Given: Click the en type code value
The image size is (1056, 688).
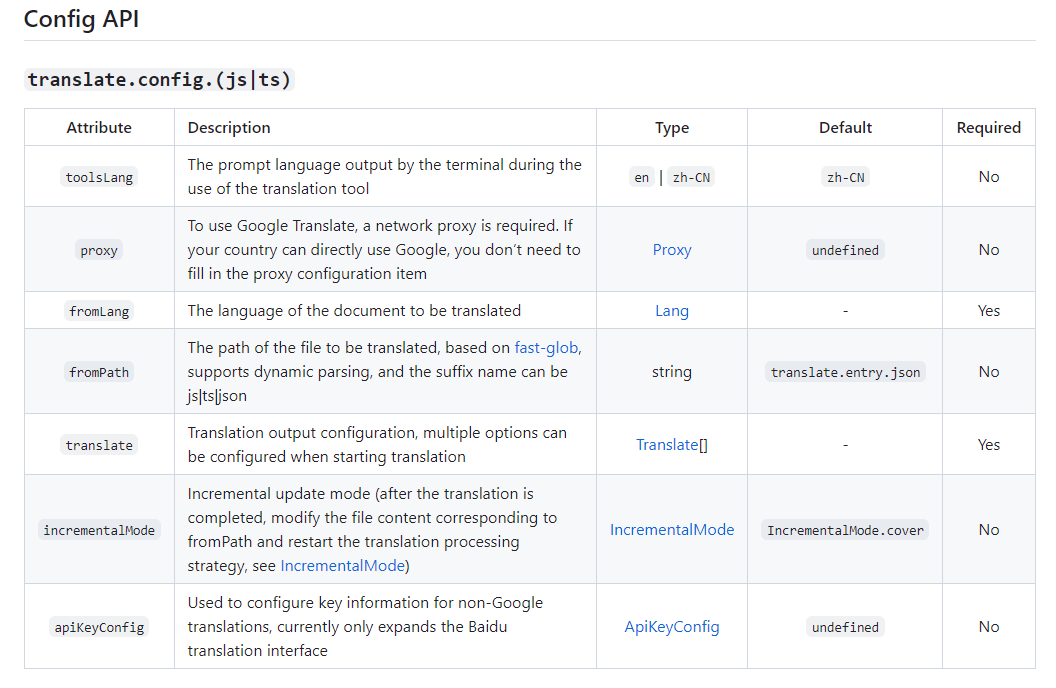Looking at the screenshot, I should (x=641, y=177).
